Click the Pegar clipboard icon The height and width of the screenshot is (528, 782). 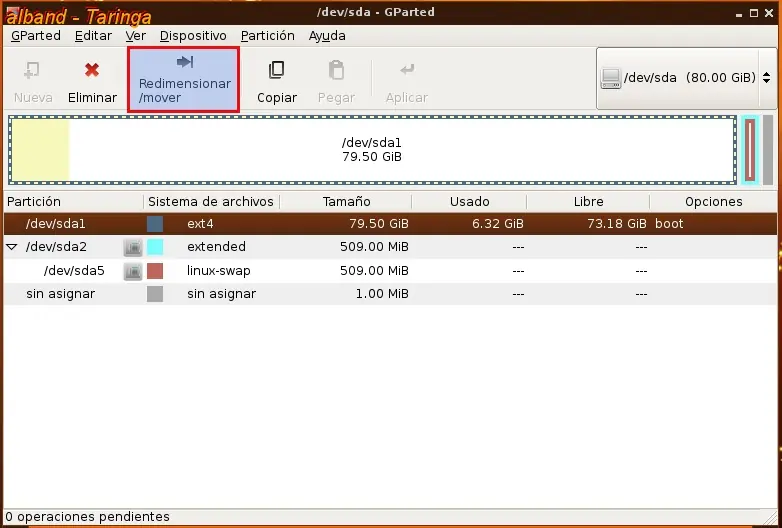[336, 70]
